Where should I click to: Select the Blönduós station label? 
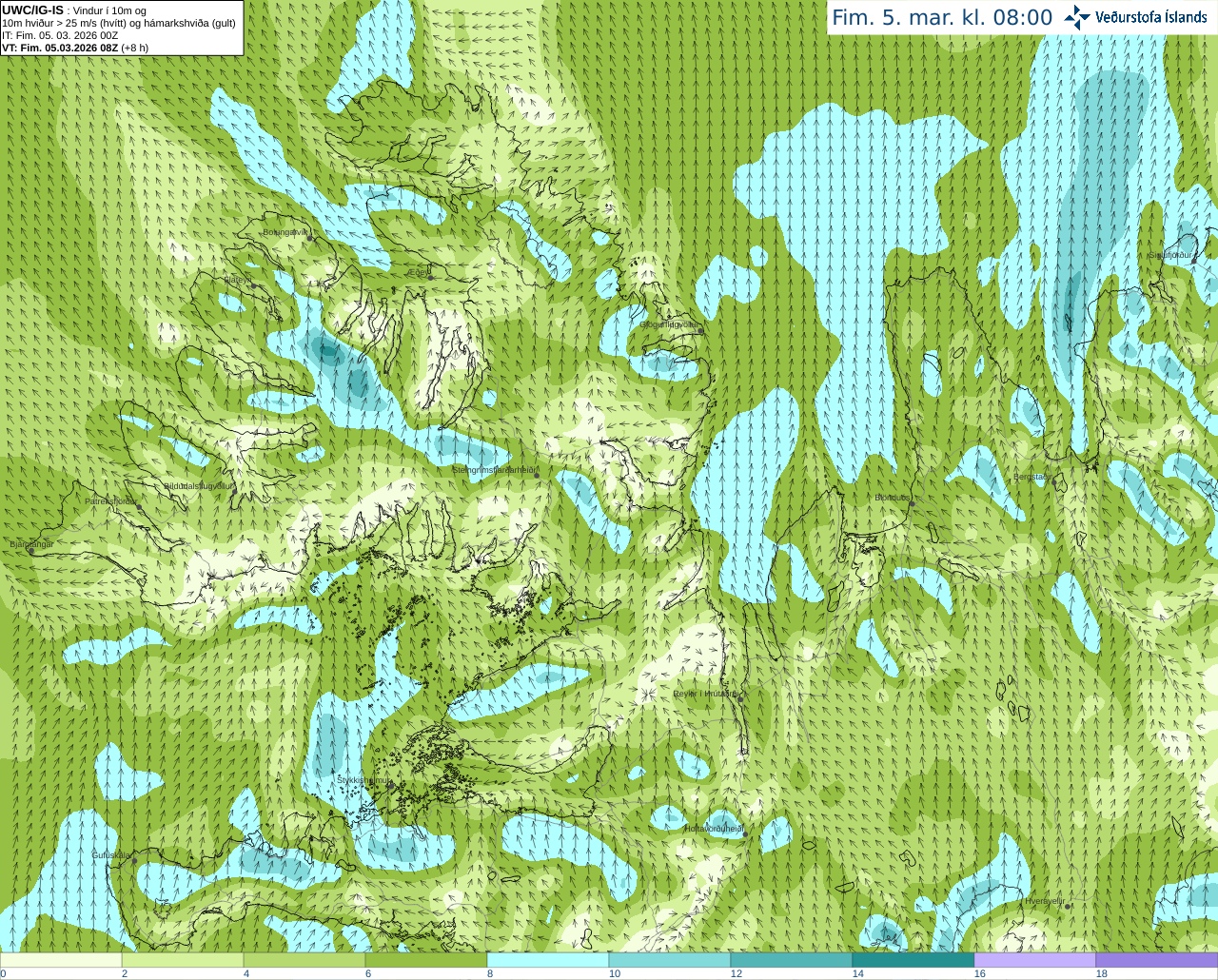tap(893, 498)
